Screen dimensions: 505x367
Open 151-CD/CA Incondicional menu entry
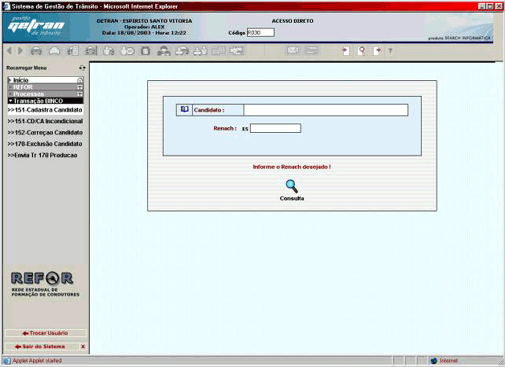click(45, 121)
